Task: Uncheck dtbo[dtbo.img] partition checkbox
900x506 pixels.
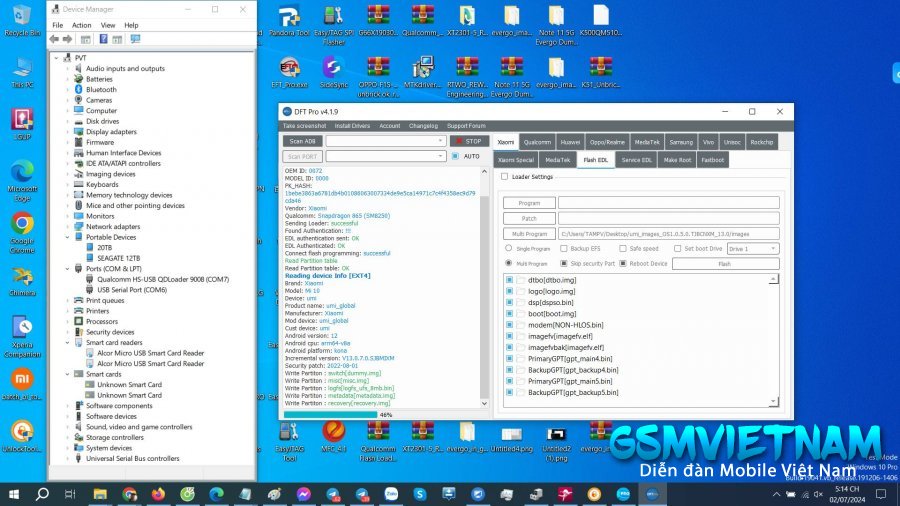Action: [x=509, y=280]
